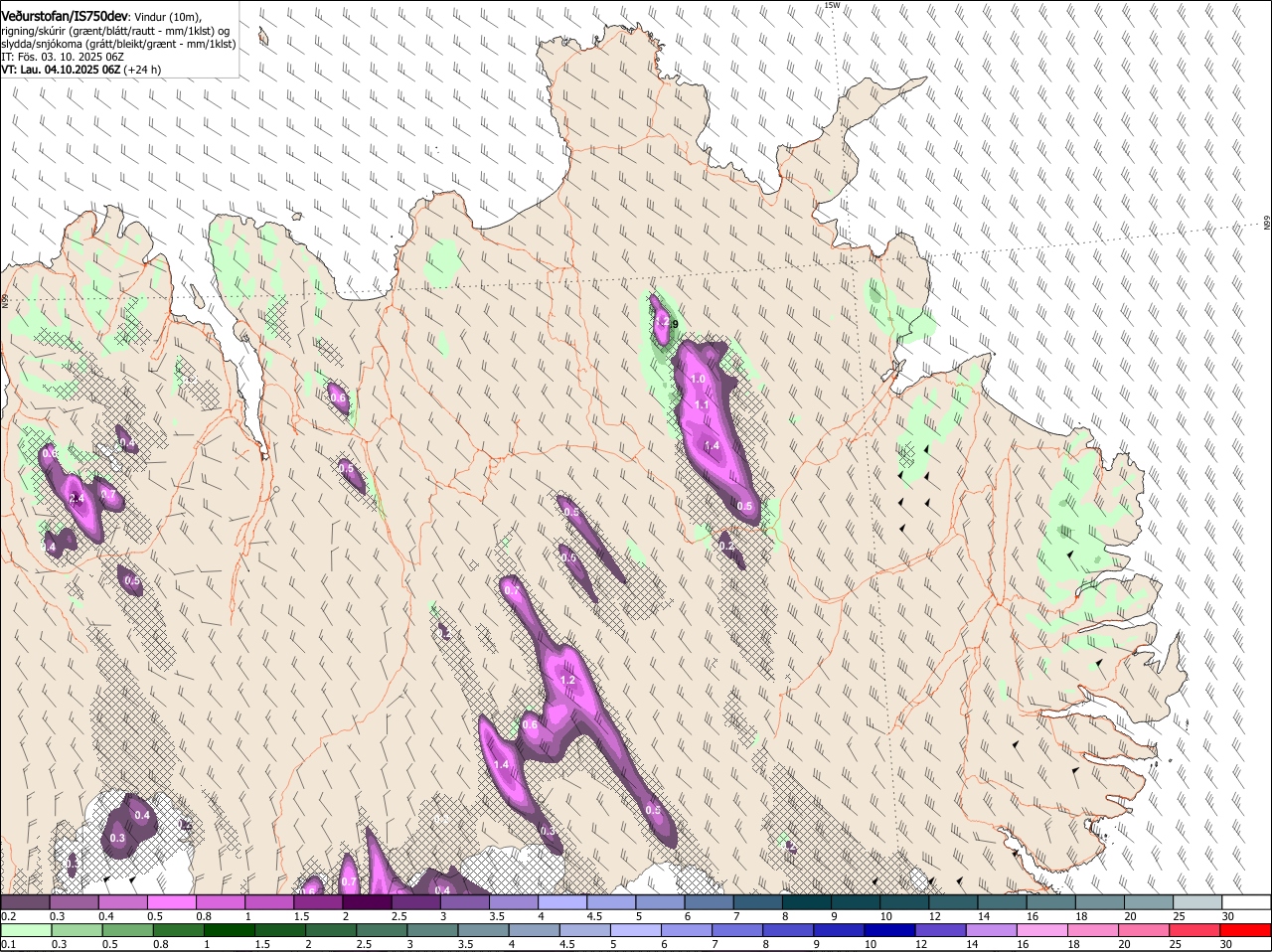1272x952 pixels.
Task: Select the bright magenta 0.5 mm snow swatch
Action: (171, 902)
